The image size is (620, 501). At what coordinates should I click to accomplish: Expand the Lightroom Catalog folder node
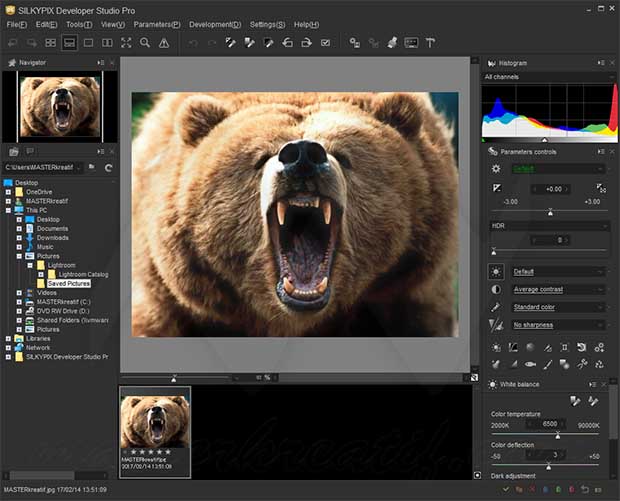41,274
